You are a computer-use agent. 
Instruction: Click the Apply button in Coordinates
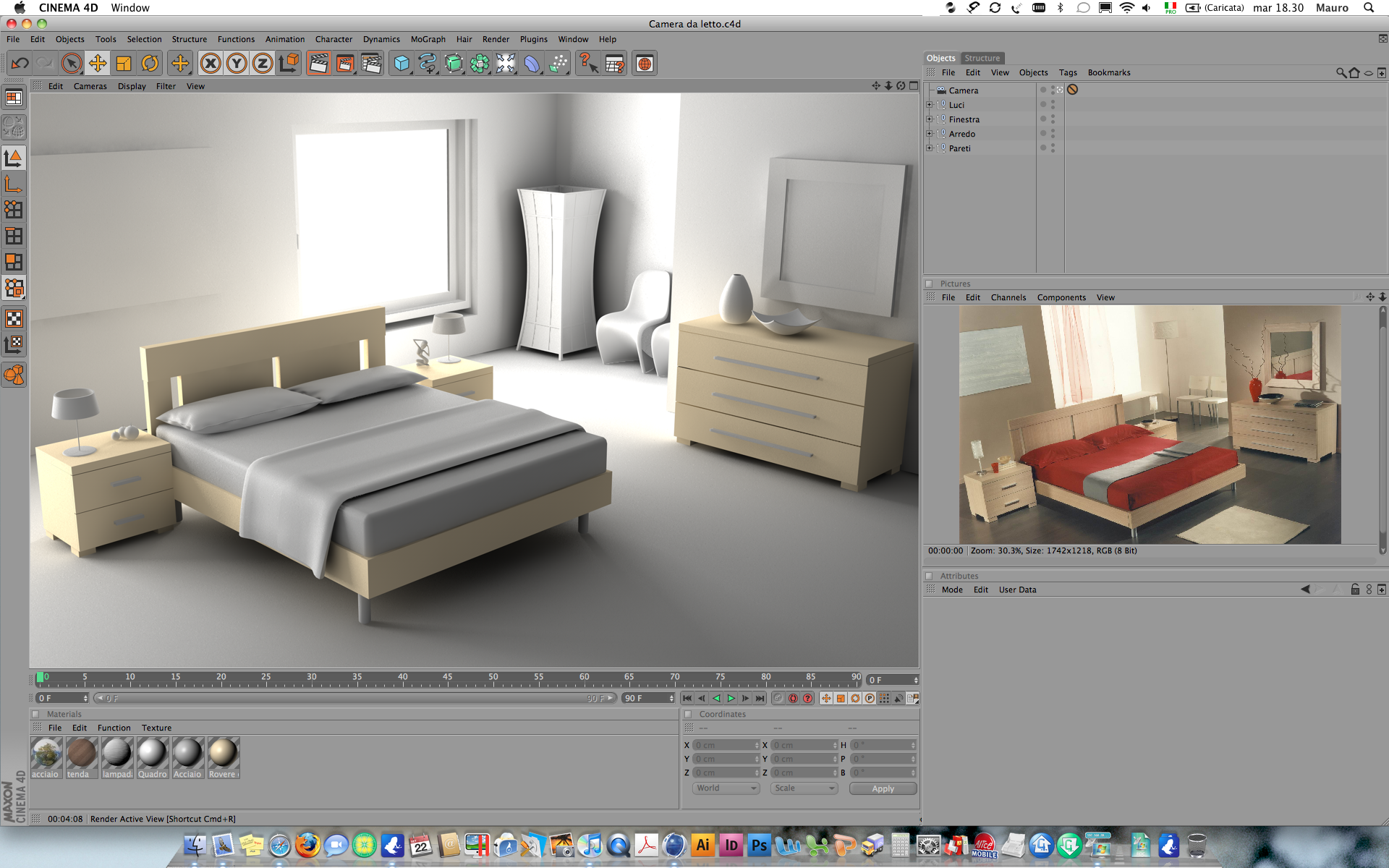tap(883, 788)
